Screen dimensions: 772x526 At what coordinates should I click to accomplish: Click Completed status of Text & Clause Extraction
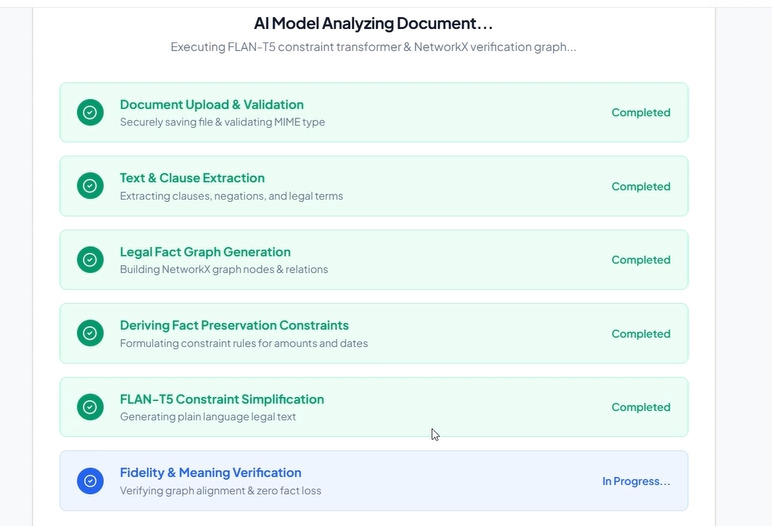click(x=641, y=186)
